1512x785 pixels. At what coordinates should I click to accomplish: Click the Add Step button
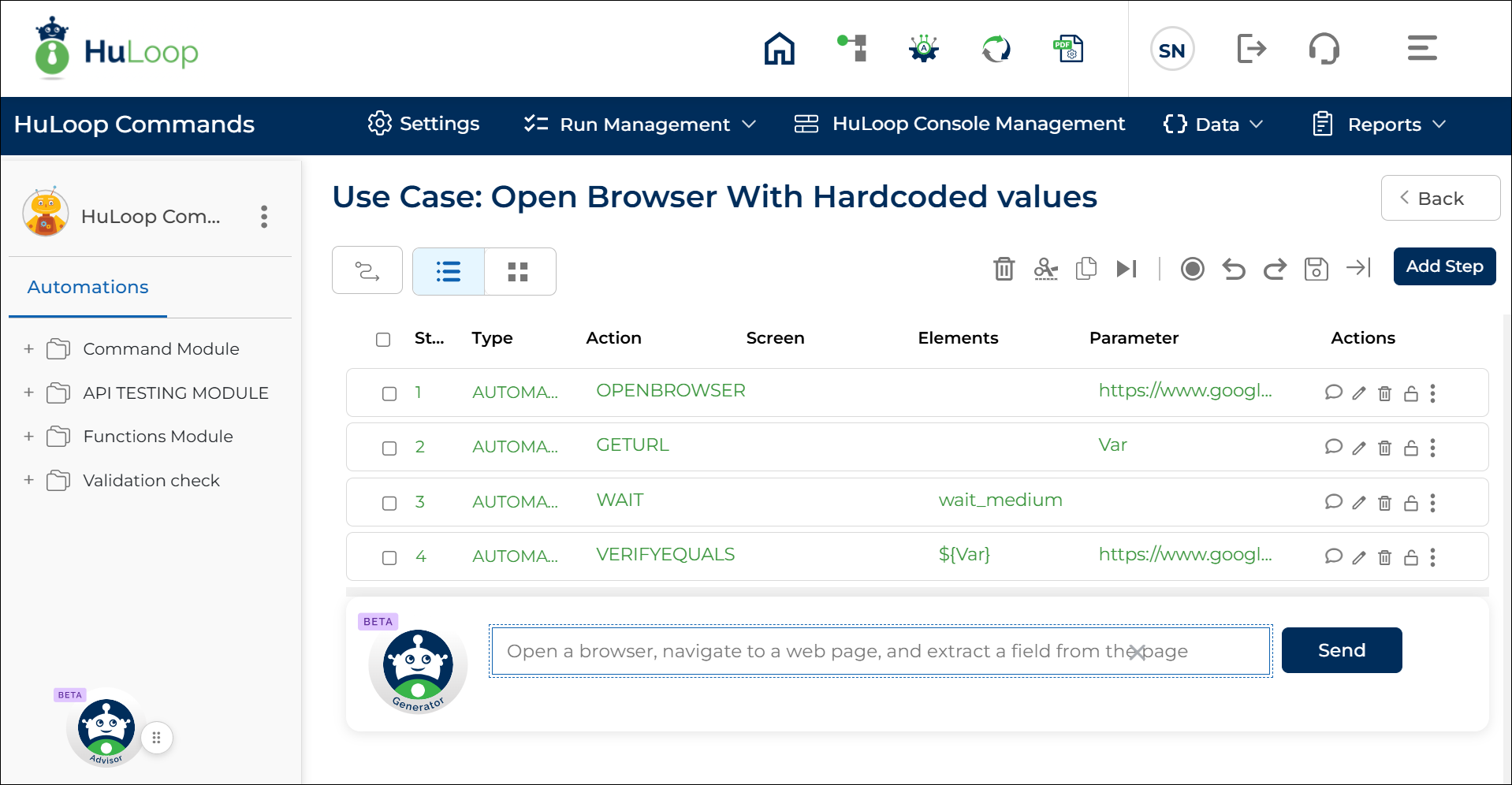1443,266
